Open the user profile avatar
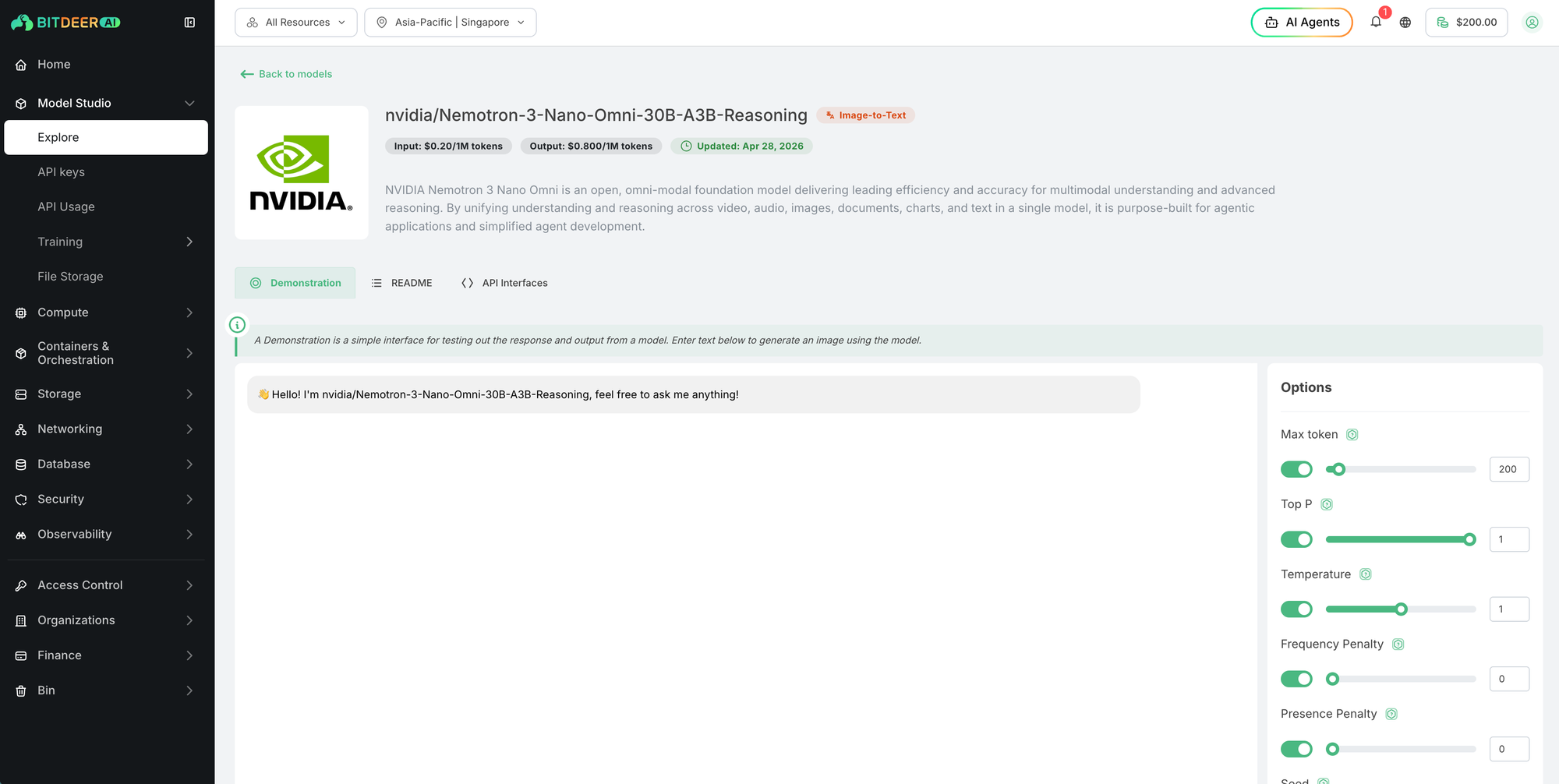 (x=1532, y=23)
